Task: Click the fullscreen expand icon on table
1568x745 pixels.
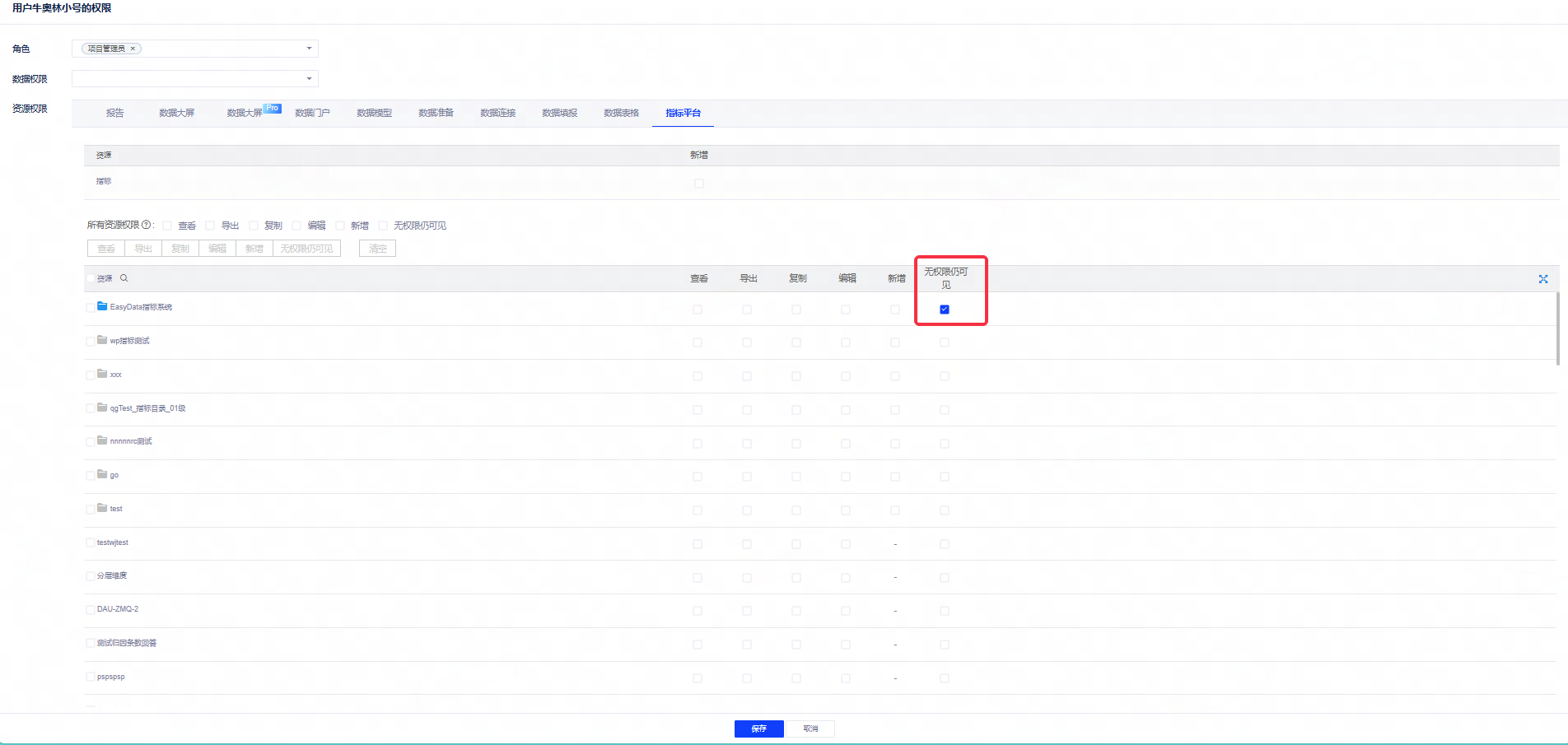Action: coord(1543,279)
